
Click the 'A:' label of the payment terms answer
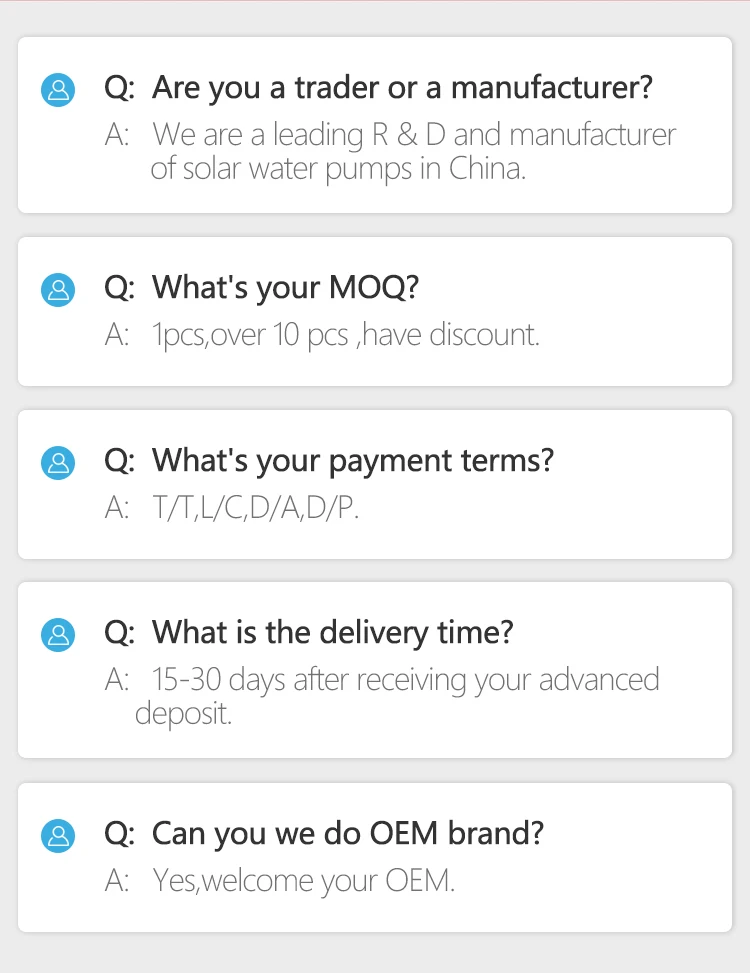click(x=117, y=508)
